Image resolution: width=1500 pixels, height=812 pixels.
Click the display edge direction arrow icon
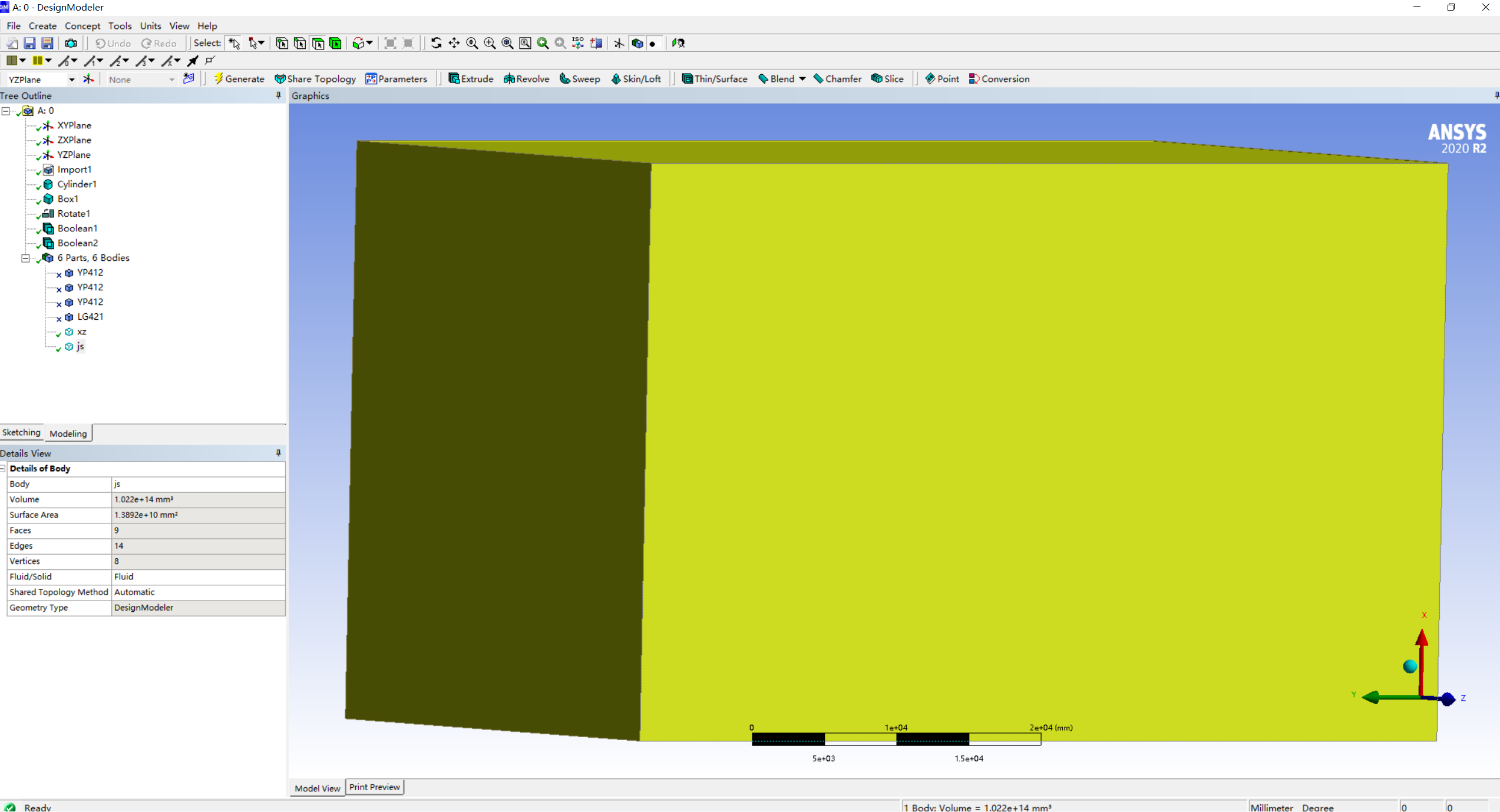pos(193,61)
